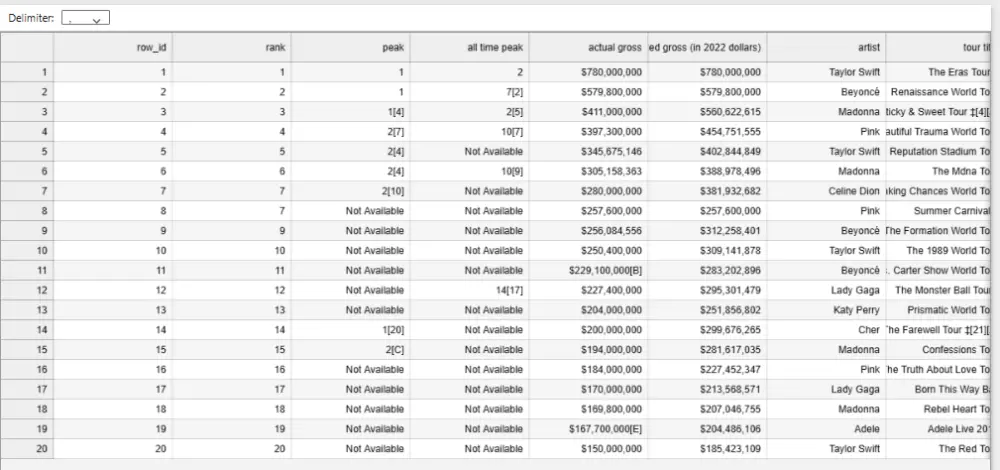Open the Delimiter dropdown
1000x470 pixels.
pos(85,18)
